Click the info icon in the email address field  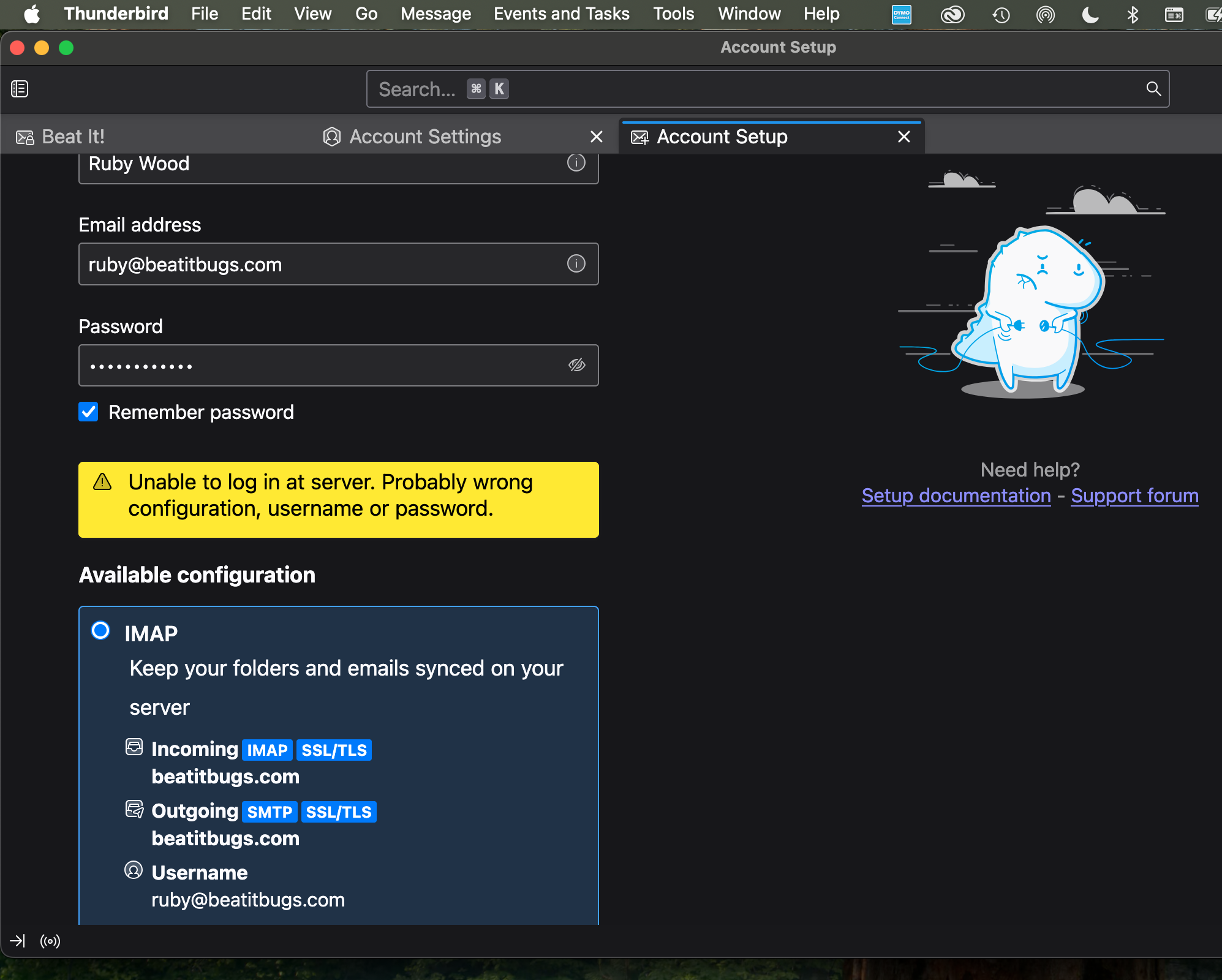click(576, 264)
